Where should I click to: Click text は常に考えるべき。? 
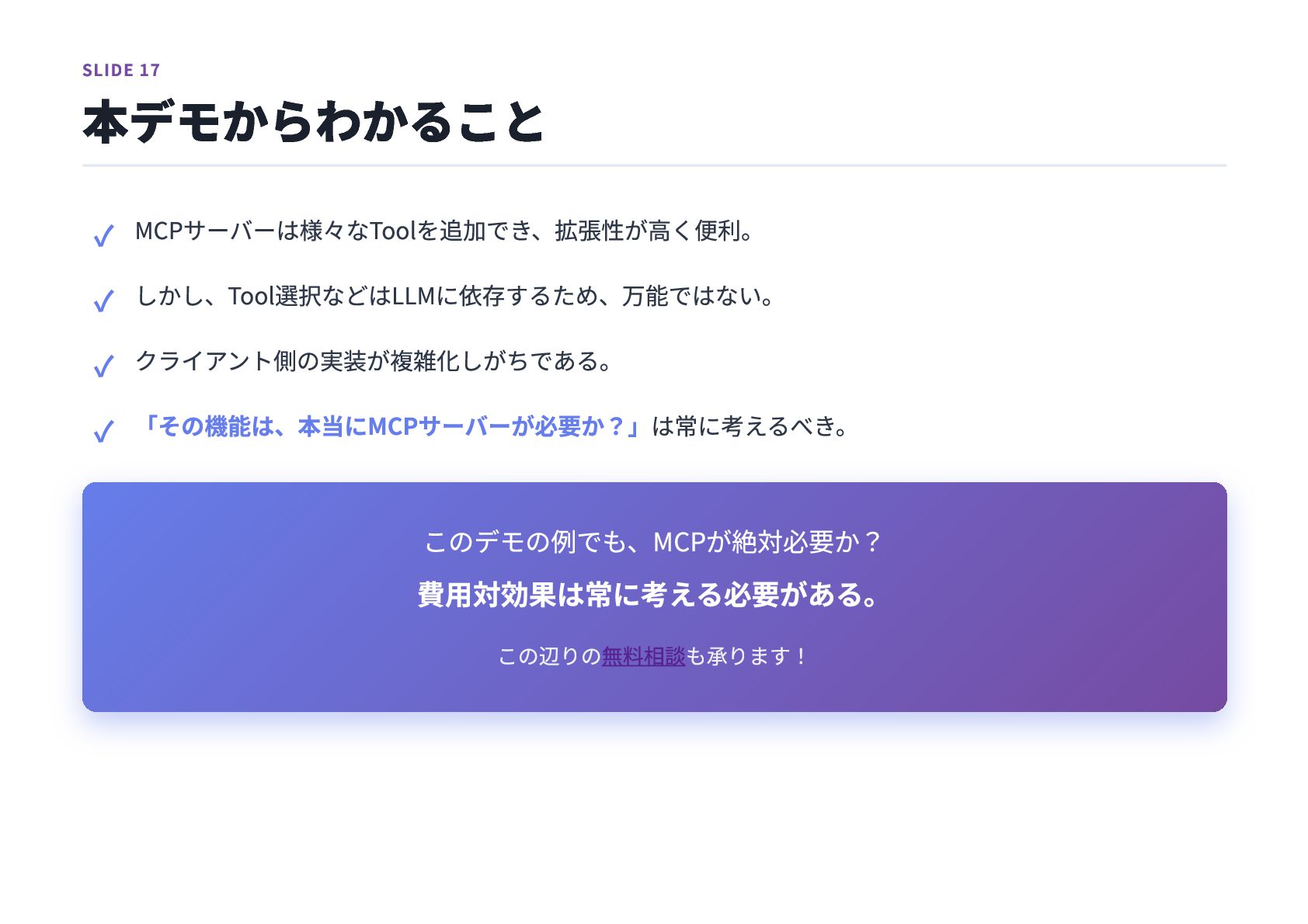(x=751, y=426)
